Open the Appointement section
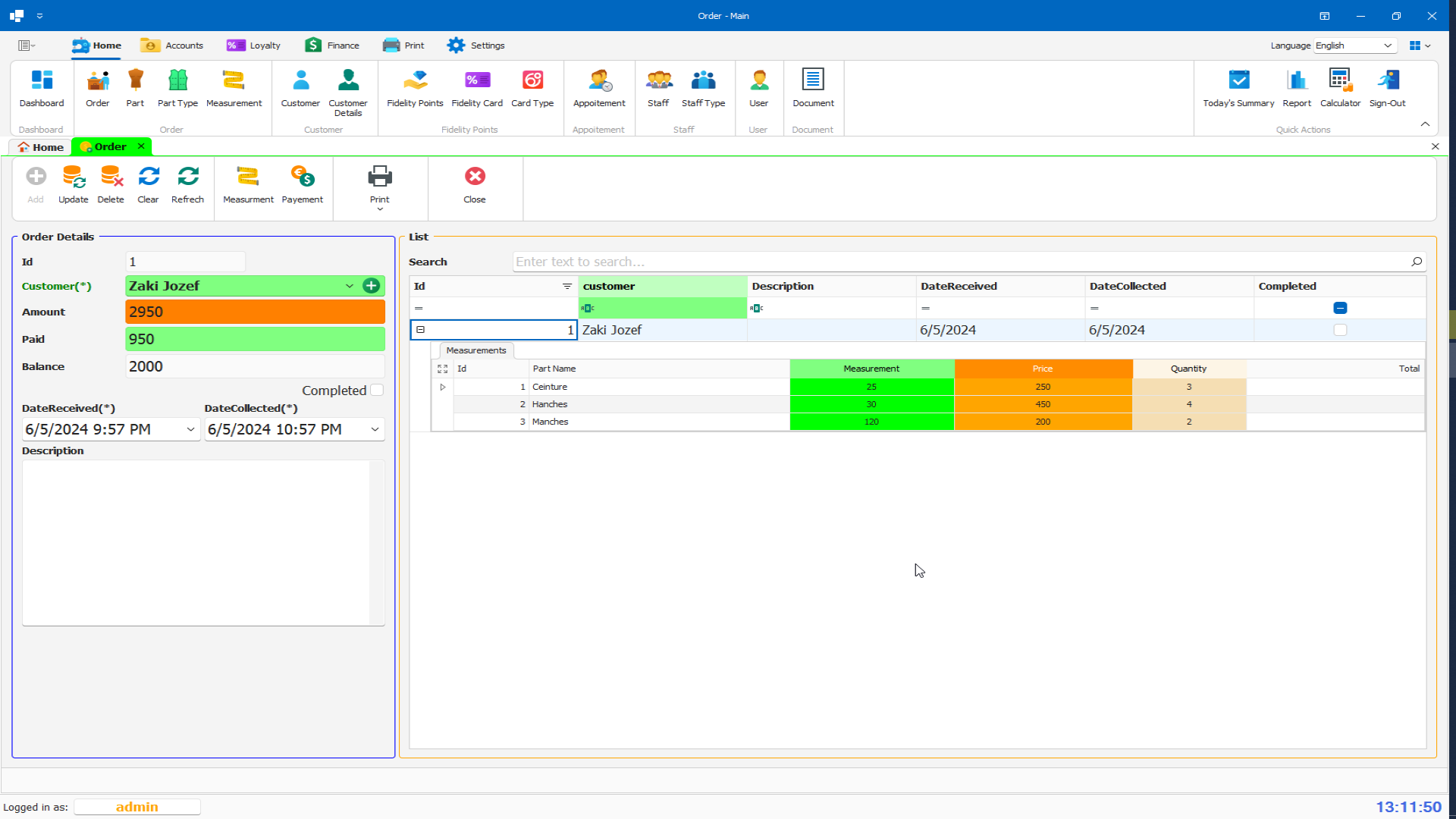 (x=598, y=89)
